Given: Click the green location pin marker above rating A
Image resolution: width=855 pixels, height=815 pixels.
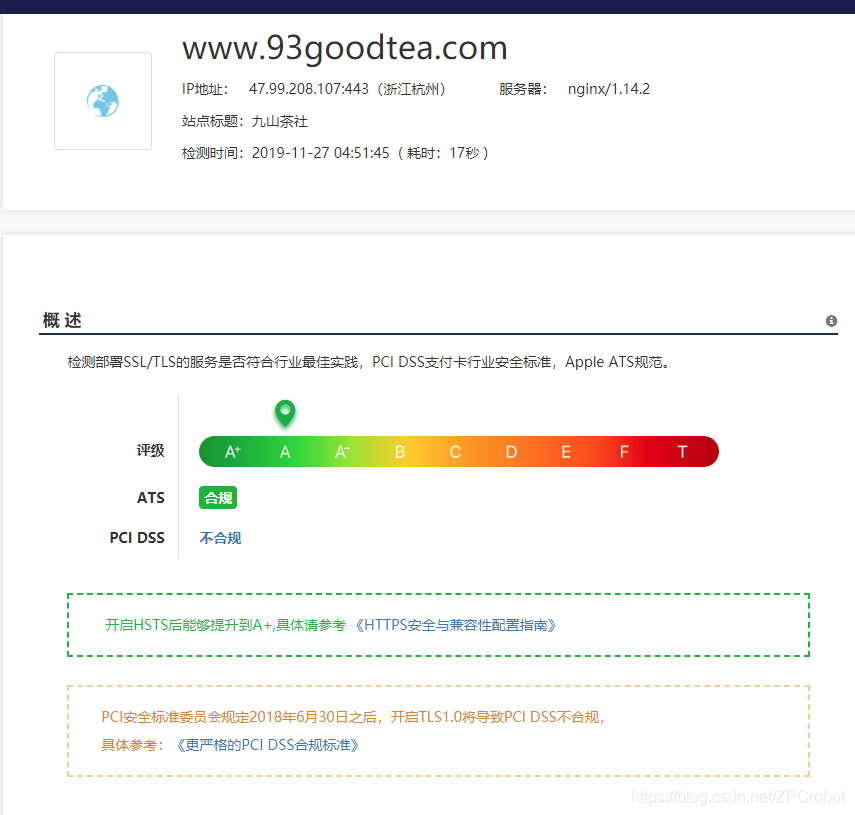Looking at the screenshot, I should click(x=285, y=413).
